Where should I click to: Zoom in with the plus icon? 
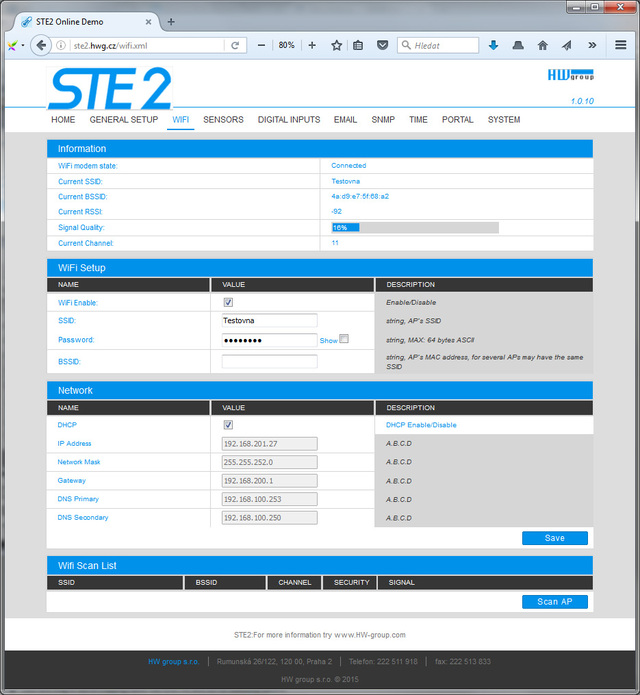[x=312, y=45]
